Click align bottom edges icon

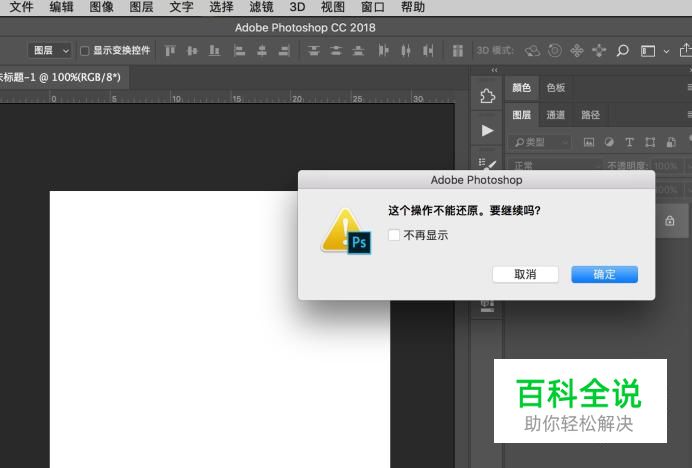(x=214, y=51)
